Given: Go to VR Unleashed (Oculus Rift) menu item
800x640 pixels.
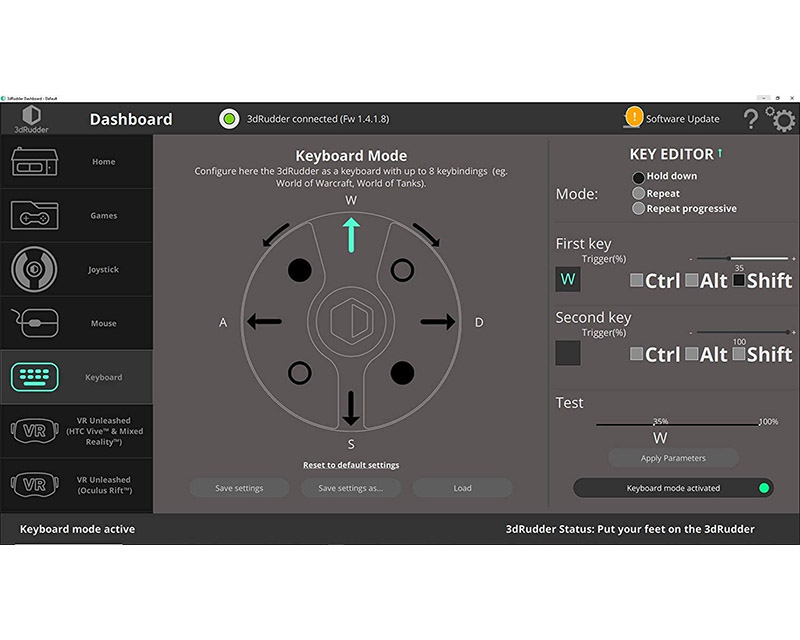Looking at the screenshot, I should (77, 485).
